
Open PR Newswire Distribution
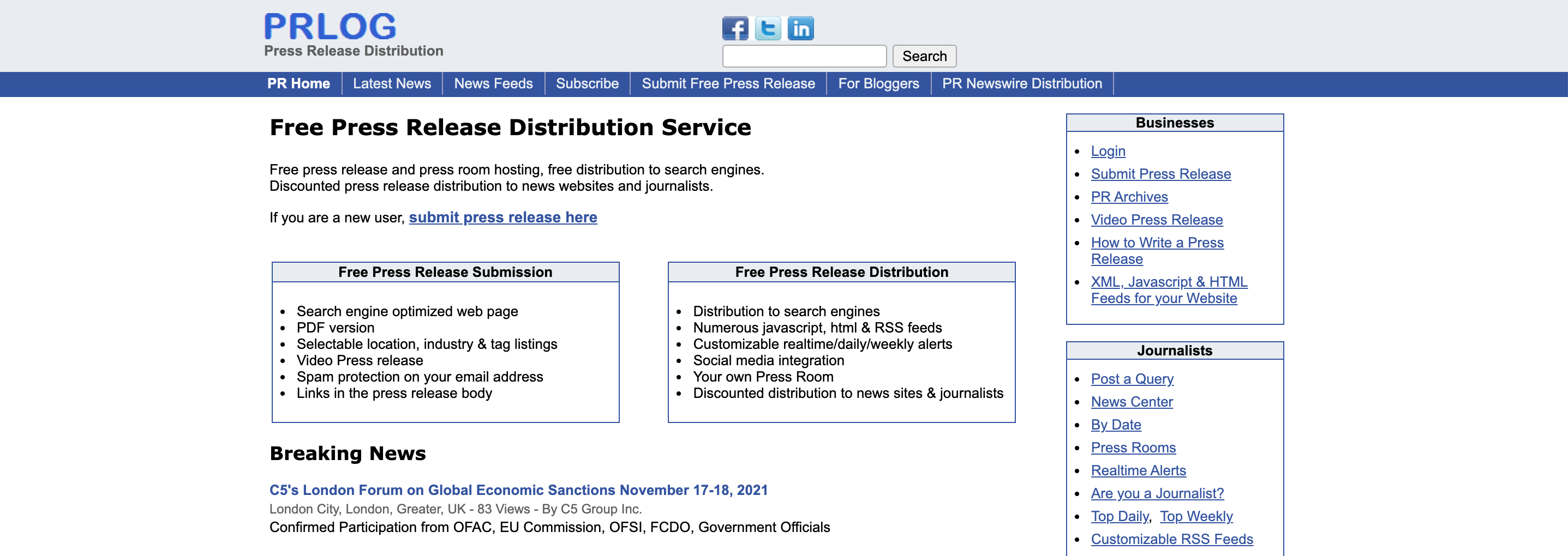click(1021, 84)
